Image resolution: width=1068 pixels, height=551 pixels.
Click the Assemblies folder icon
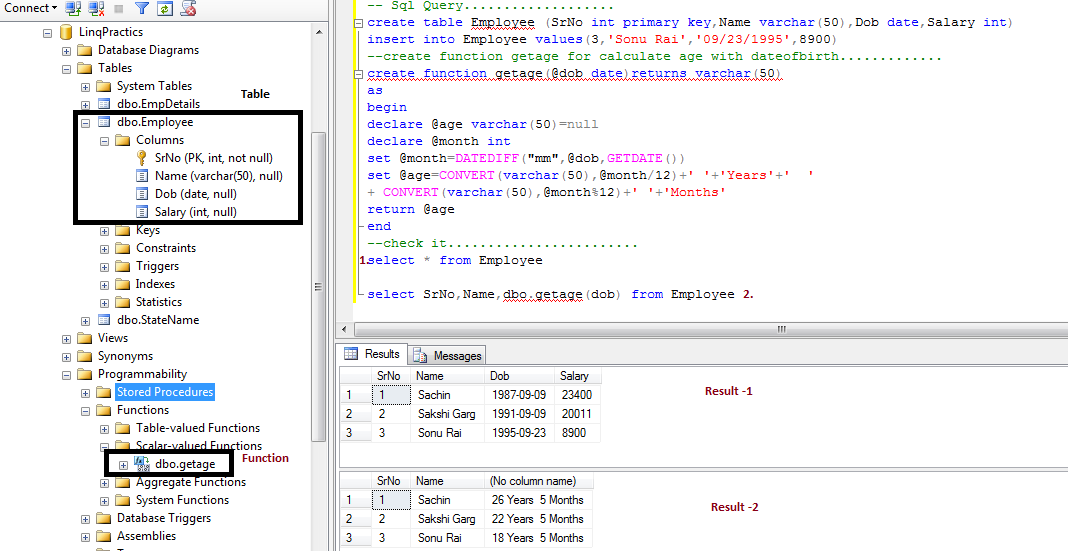pos(104,536)
